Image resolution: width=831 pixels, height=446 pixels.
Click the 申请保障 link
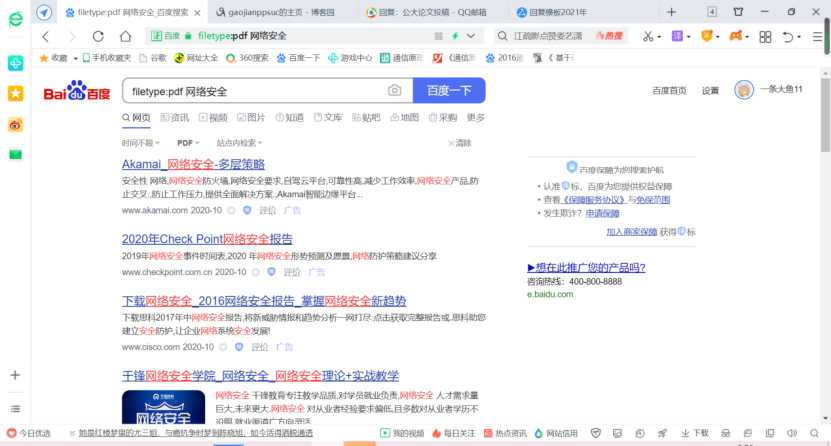pyautogui.click(x=602, y=213)
